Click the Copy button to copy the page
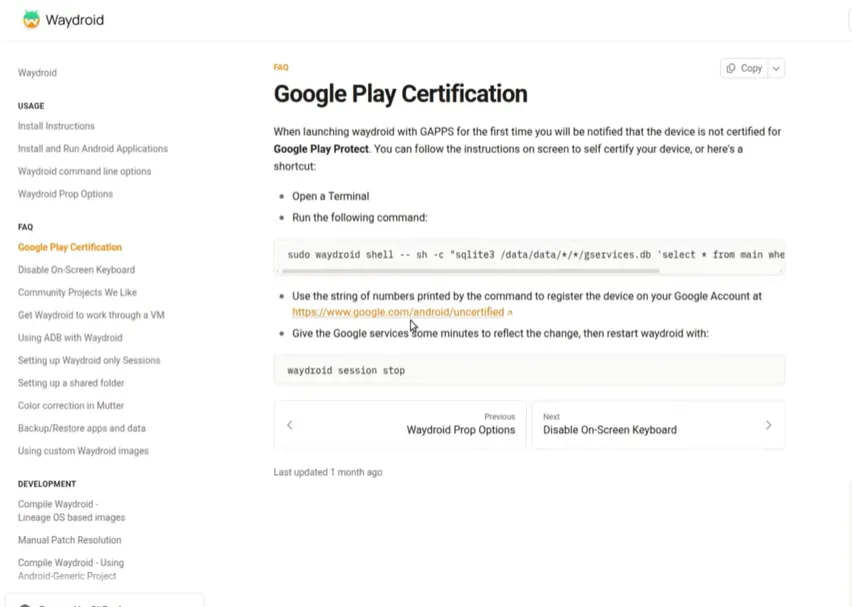 [746, 67]
